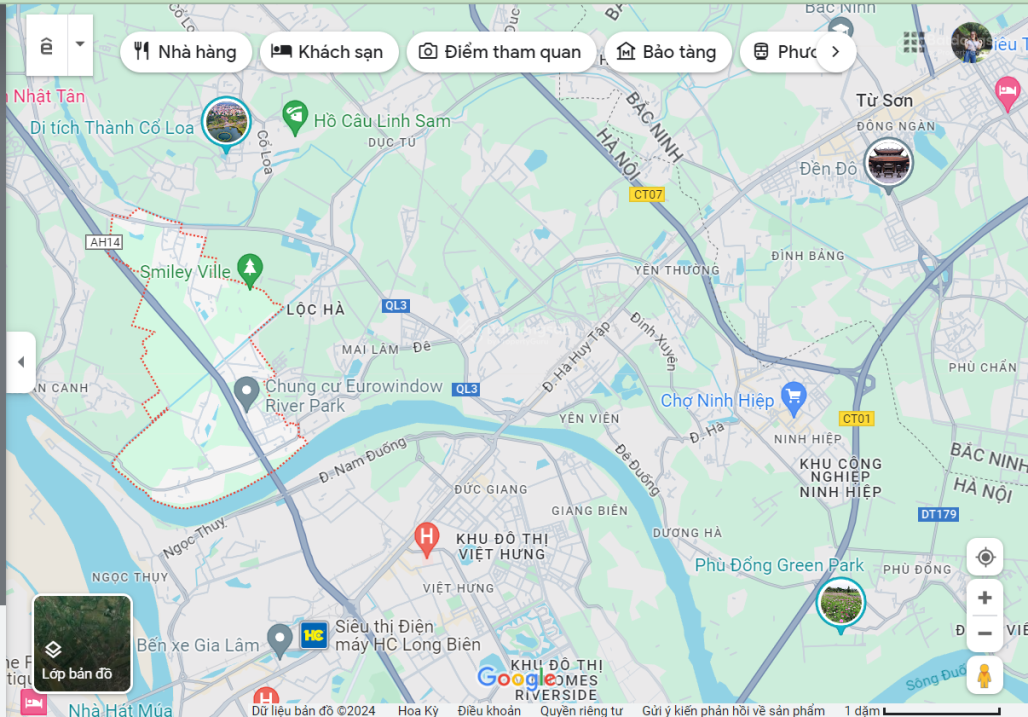Click the HC Long Biên store marker
1028x717 pixels.
[314, 635]
